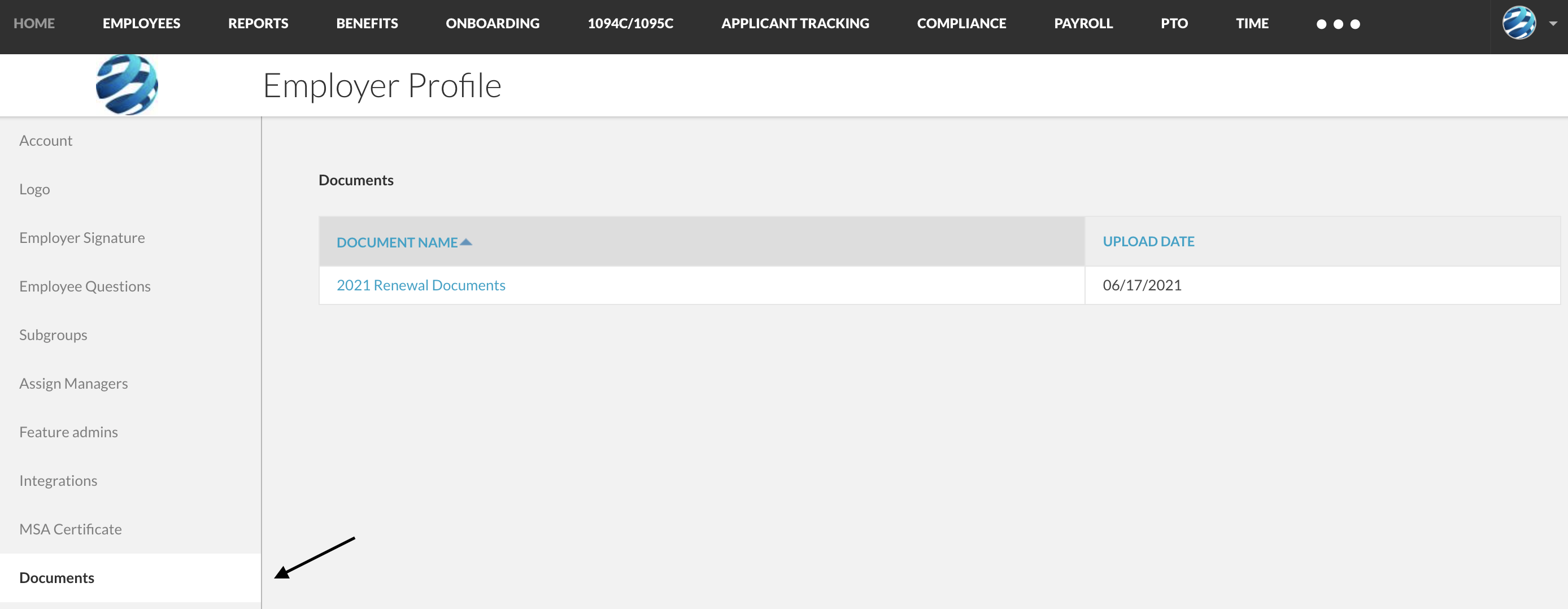The height and width of the screenshot is (609, 1568).
Task: Click the Employer Profile heading
Action: point(382,85)
